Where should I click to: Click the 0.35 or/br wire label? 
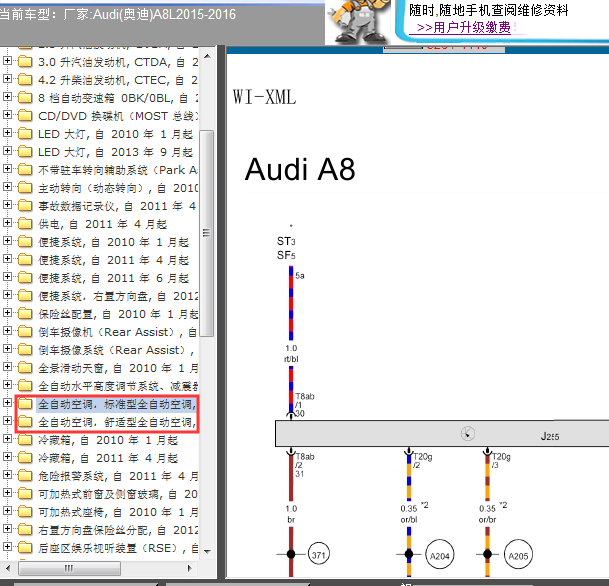pos(487,514)
